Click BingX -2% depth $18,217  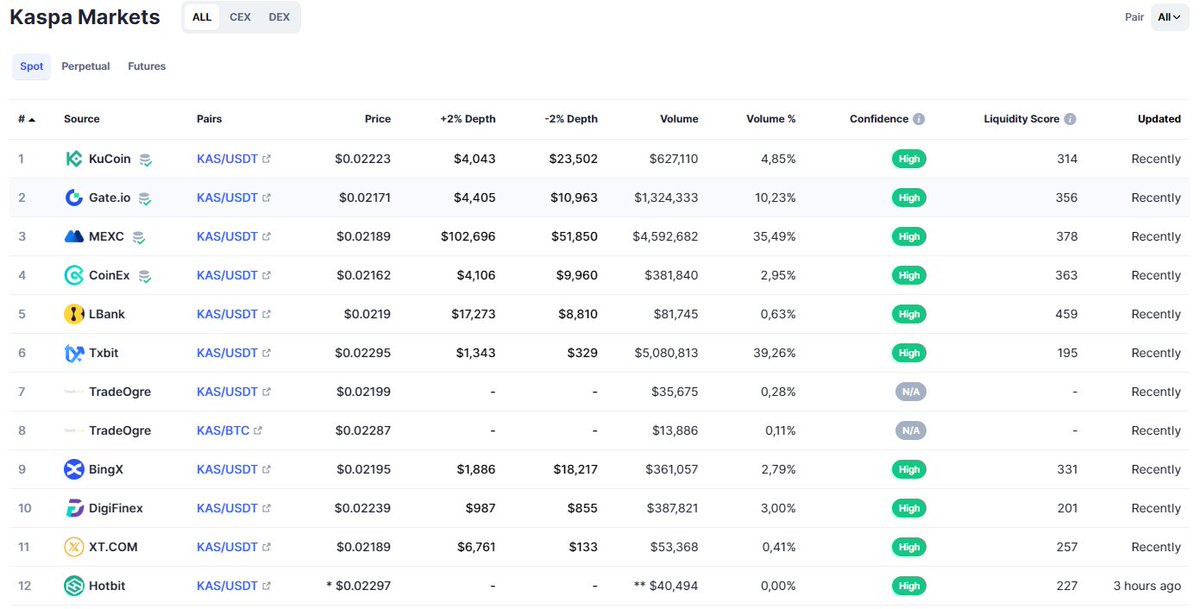574,469
